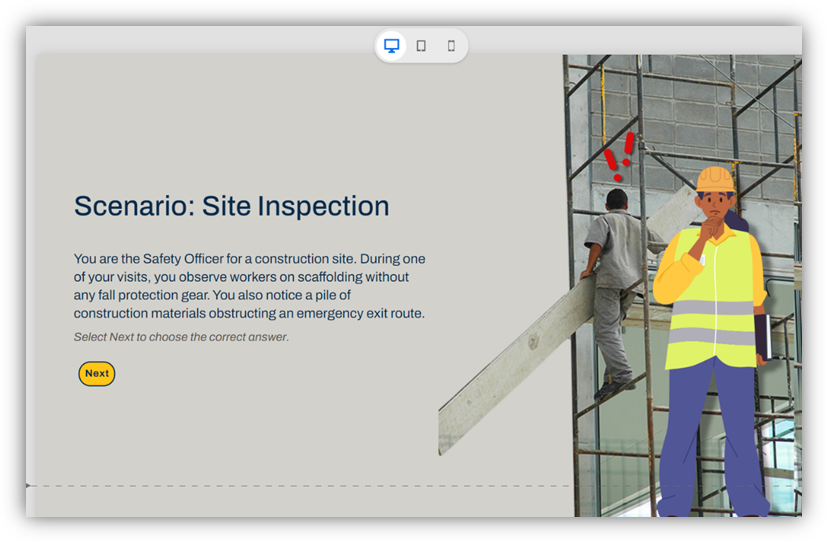Click the 'emergency exit route' text line
Screen dimensions: 827x542
340,313
